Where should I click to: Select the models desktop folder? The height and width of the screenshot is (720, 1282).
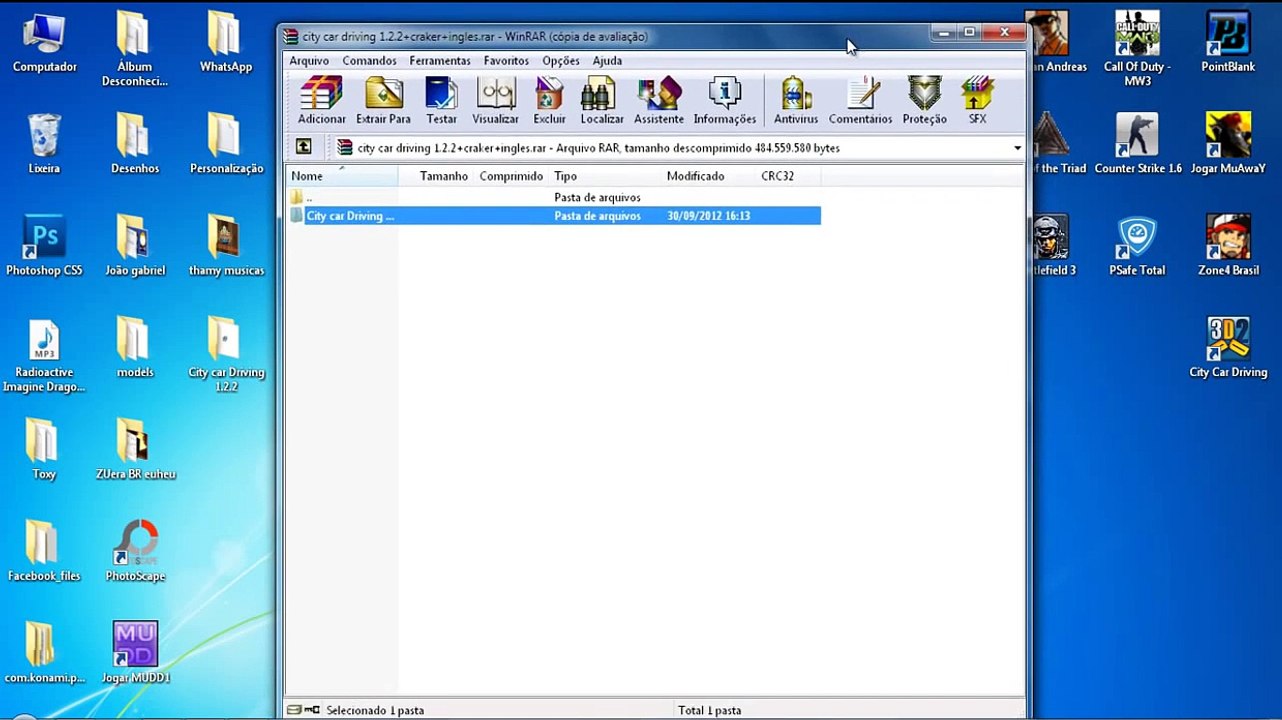135,347
